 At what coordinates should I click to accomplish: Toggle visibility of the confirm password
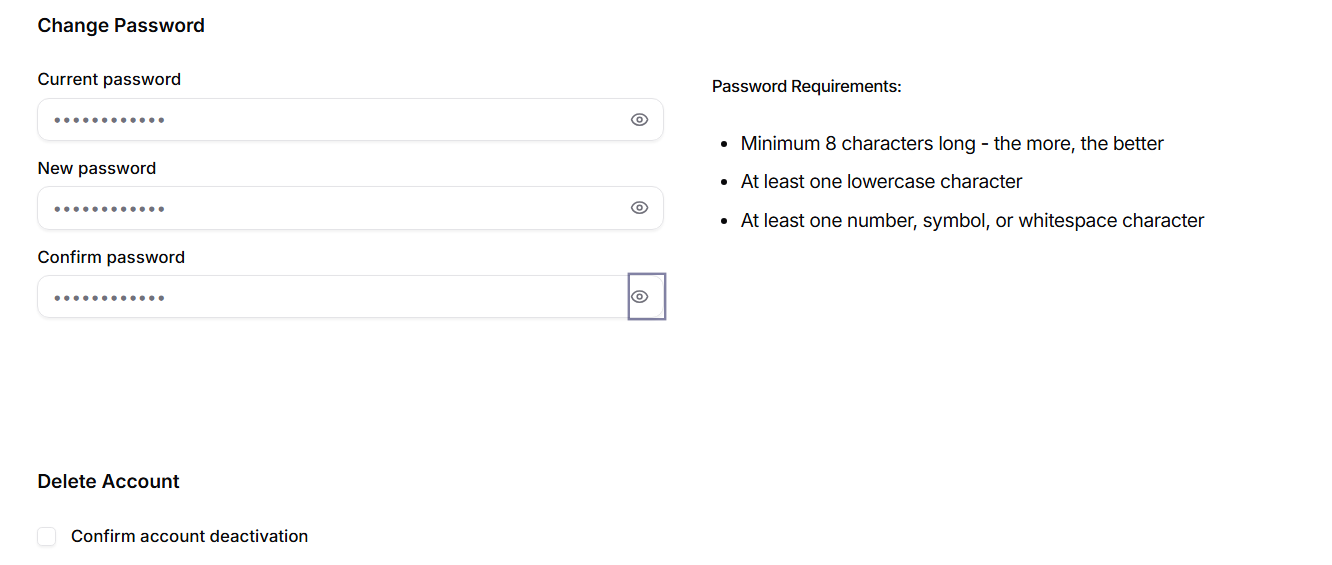pos(640,297)
